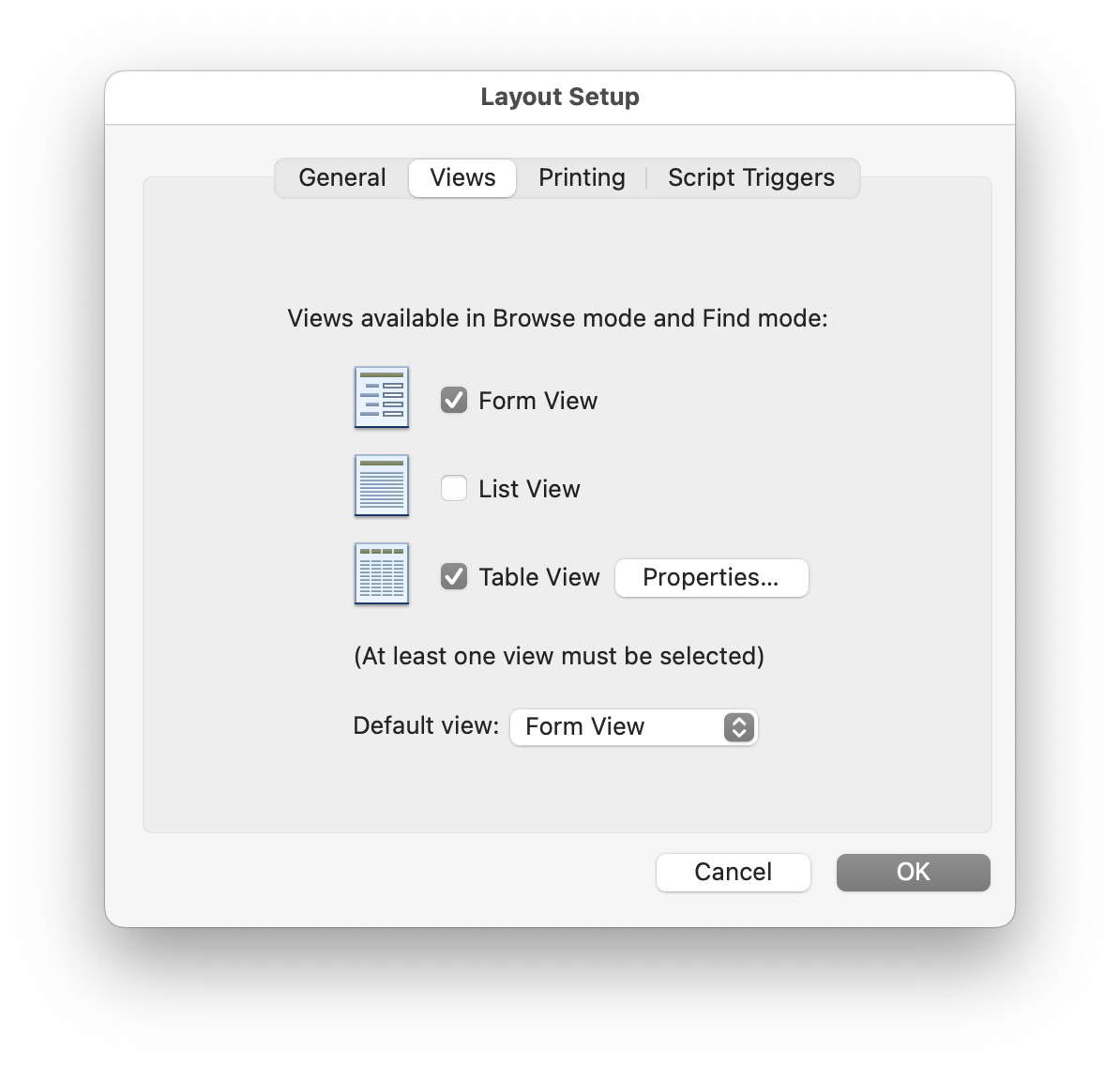
Task: Open the Printing tab
Action: 582,177
